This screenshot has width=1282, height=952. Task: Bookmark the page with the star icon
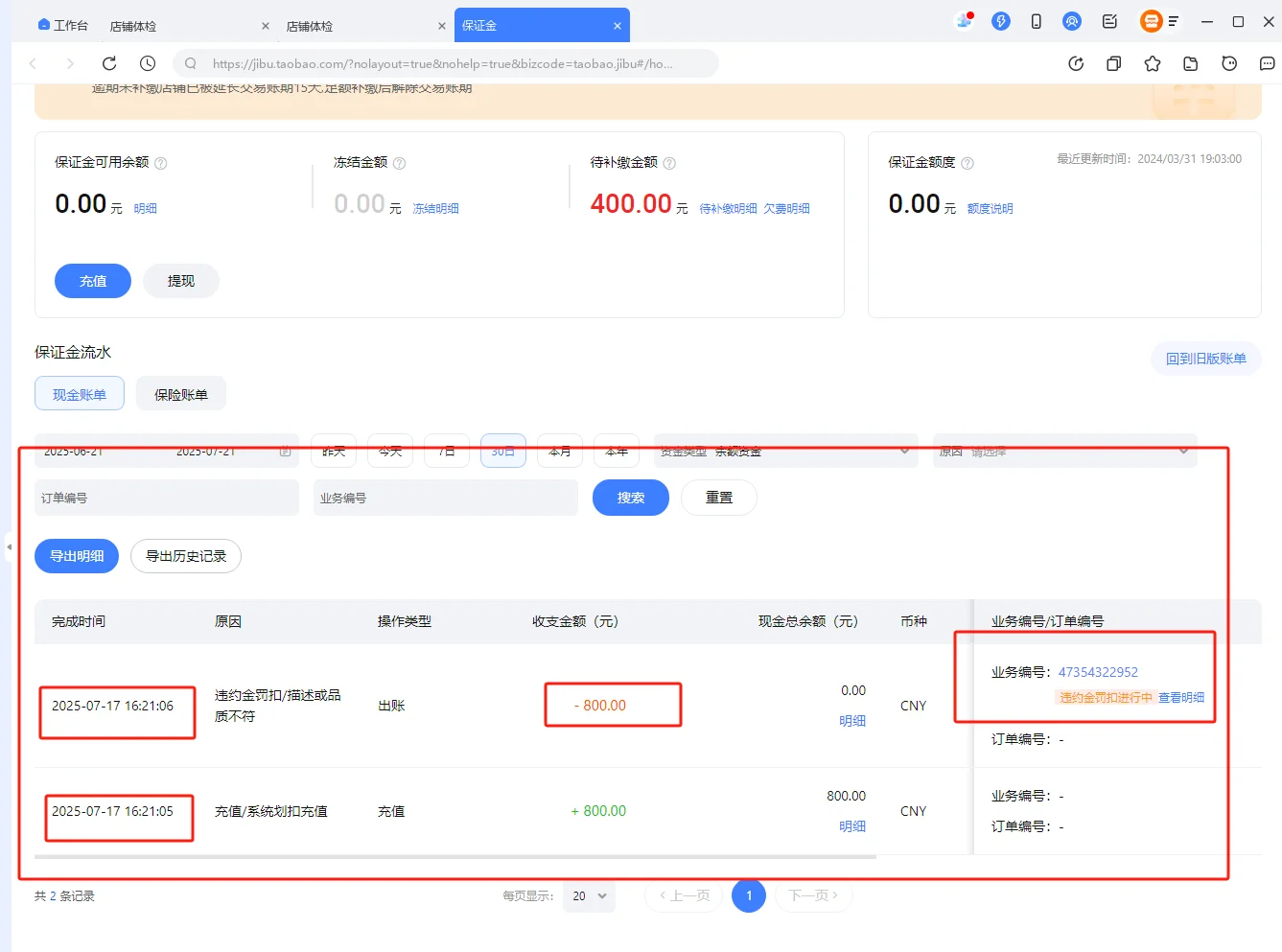[1153, 63]
